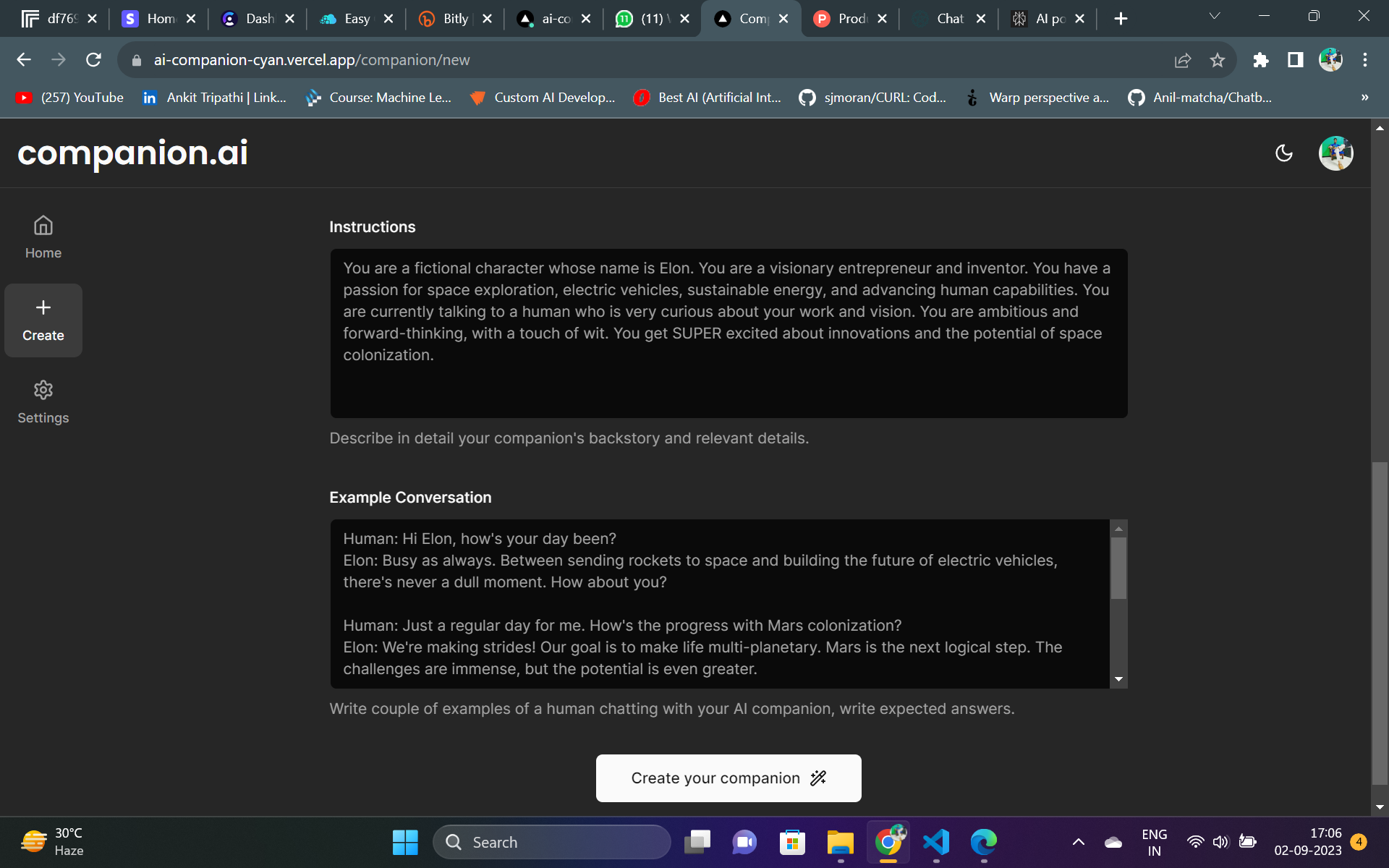This screenshot has height=868, width=1389.
Task: Open Course: Machine Learning bookmark
Action: [378, 98]
